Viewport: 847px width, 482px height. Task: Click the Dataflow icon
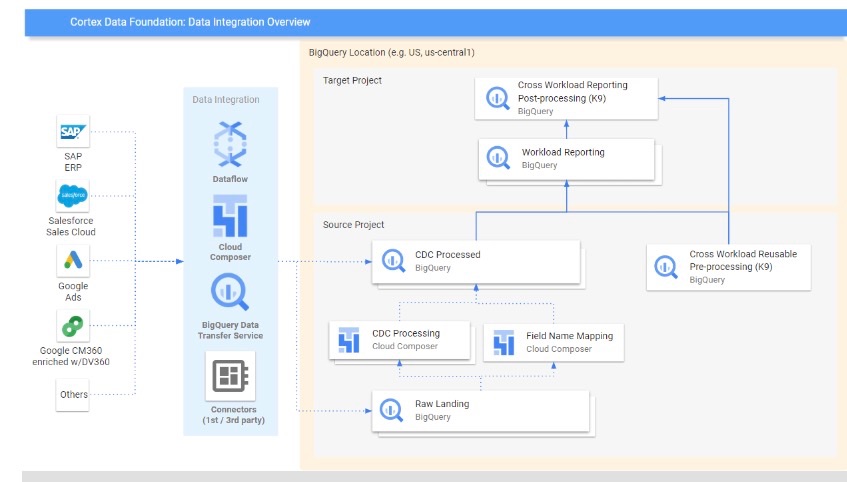coord(230,144)
